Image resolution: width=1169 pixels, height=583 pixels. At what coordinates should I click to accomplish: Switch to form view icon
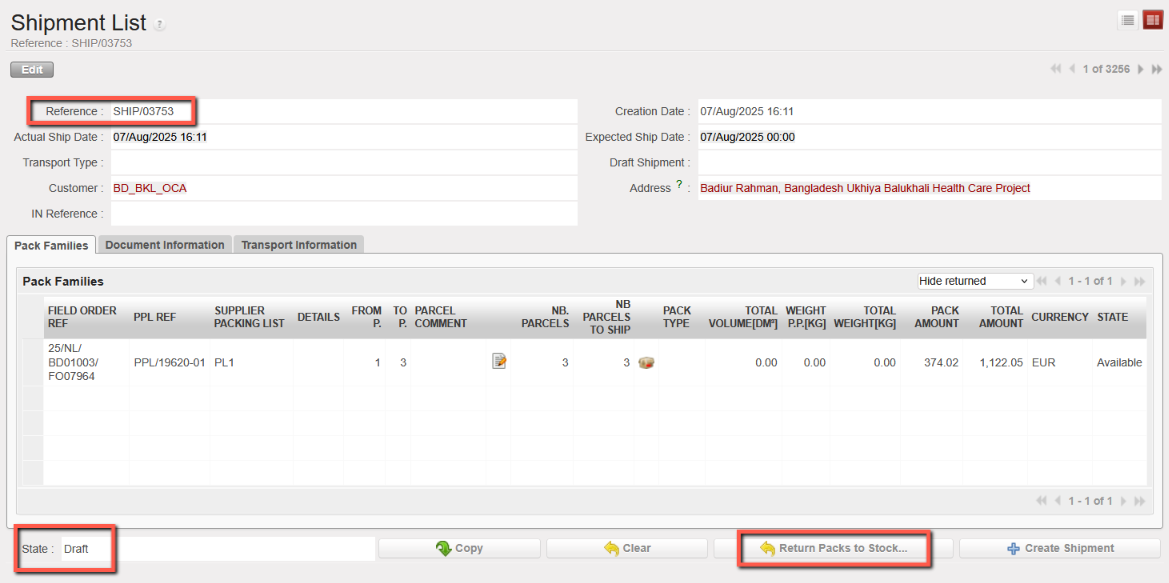(1152, 20)
